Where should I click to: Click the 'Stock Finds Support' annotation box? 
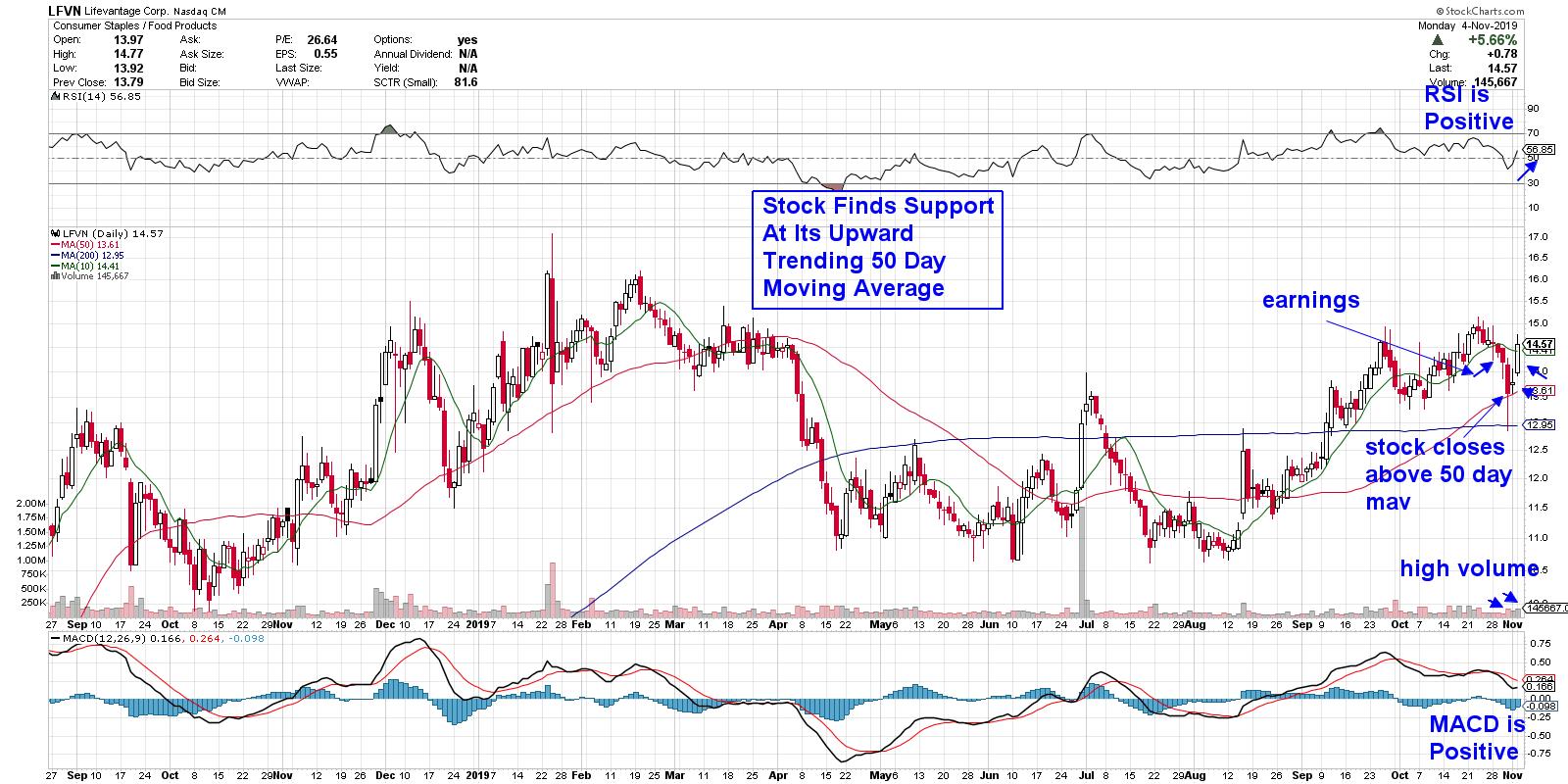click(x=877, y=248)
